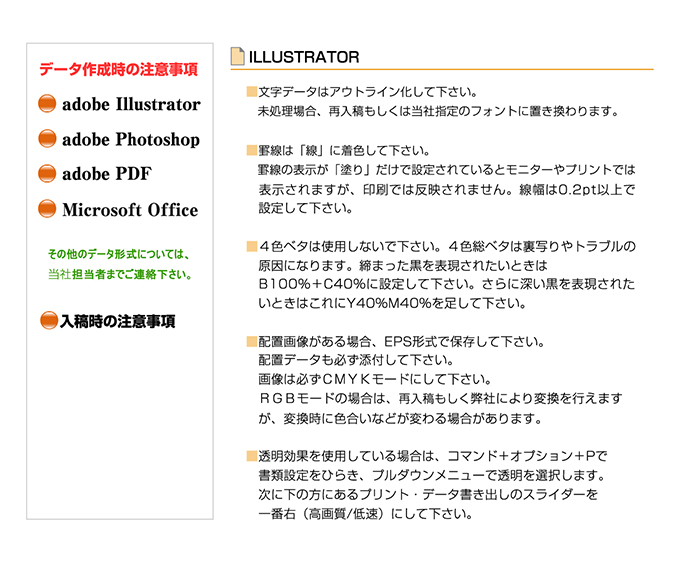Click the orange bullet beside 入稿時の注意事項
Image resolution: width=673 pixels, height=561 pixels.
(49, 321)
